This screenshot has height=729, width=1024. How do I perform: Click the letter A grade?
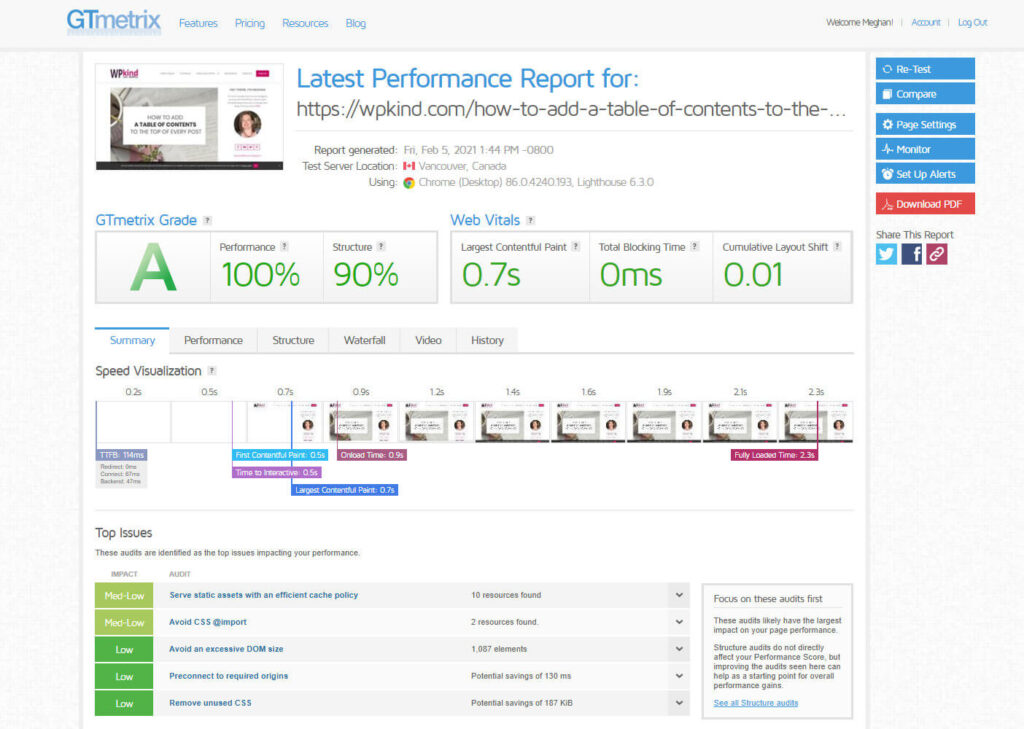[153, 267]
